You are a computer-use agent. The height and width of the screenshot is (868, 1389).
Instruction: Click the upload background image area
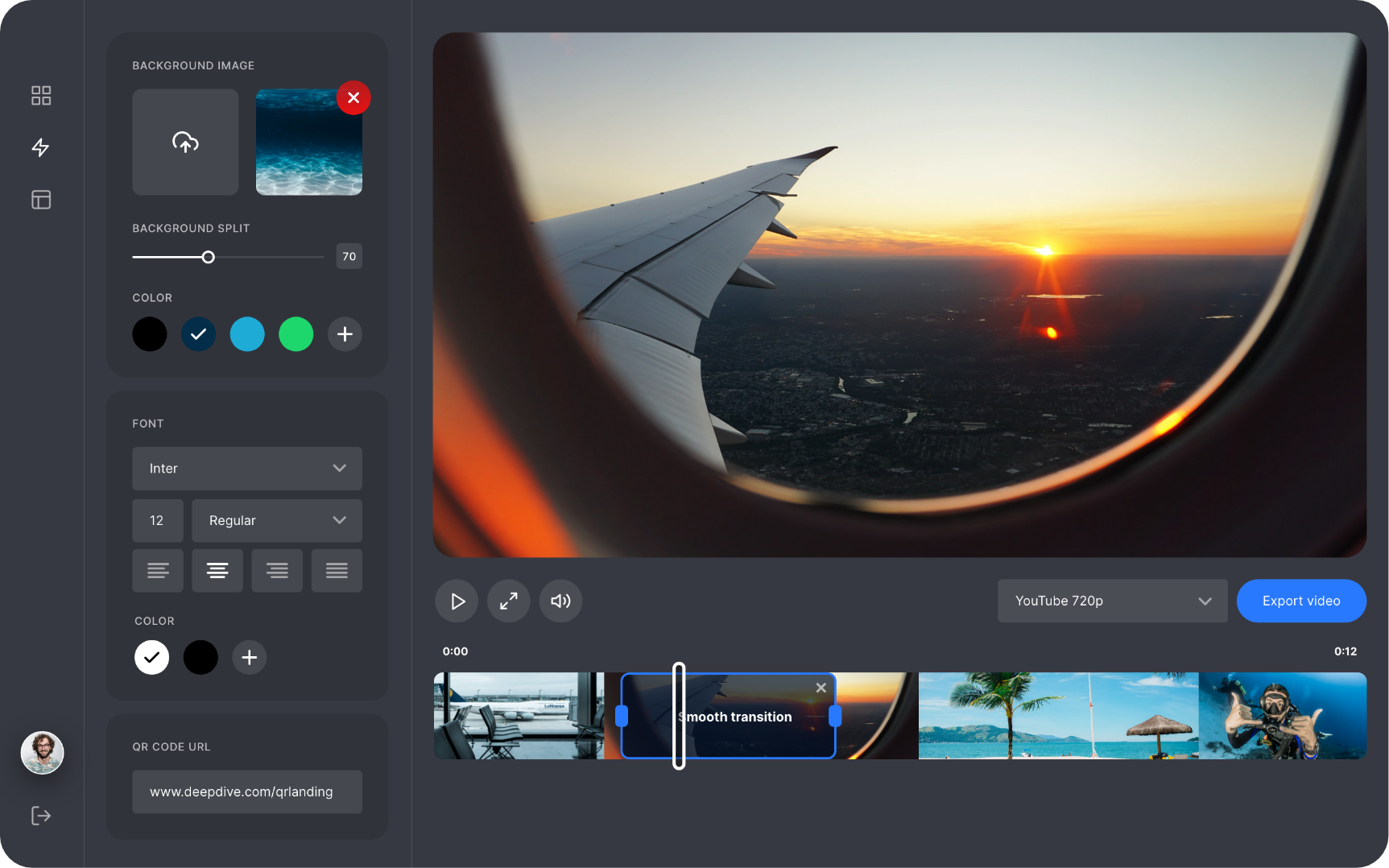[x=185, y=143]
